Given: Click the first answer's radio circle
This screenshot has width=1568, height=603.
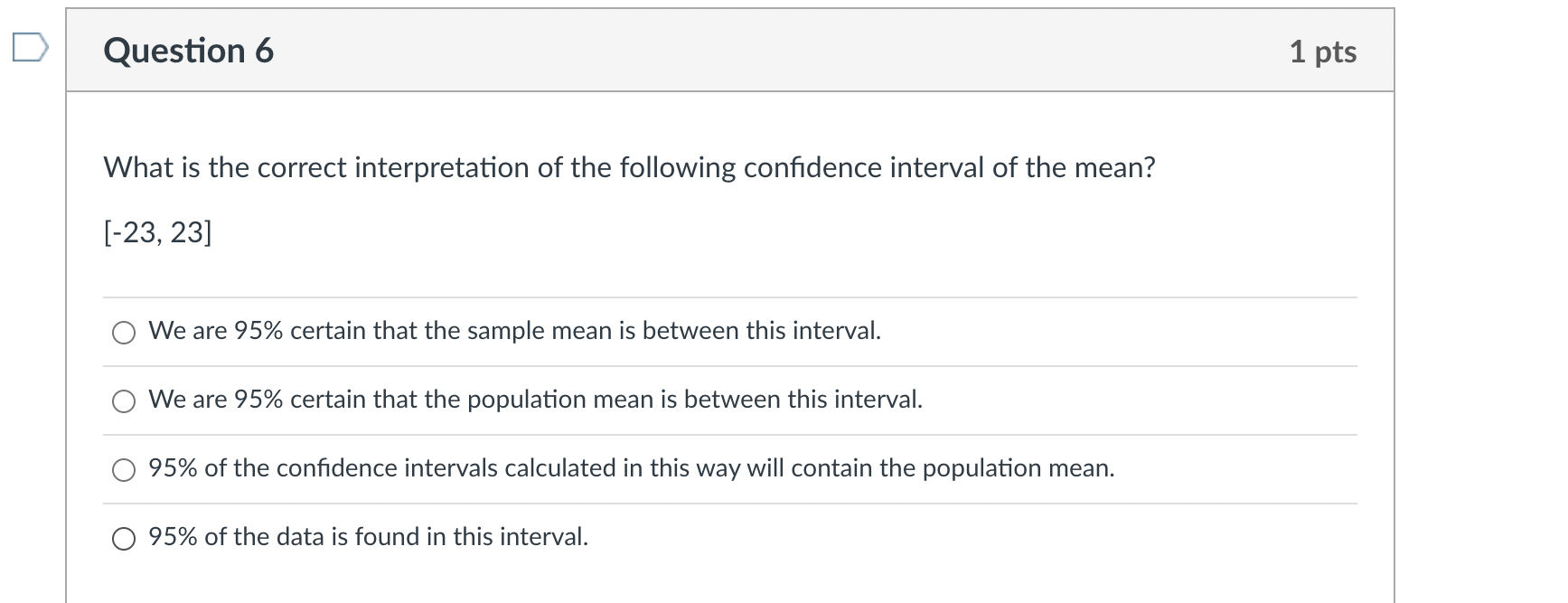Looking at the screenshot, I should (123, 333).
